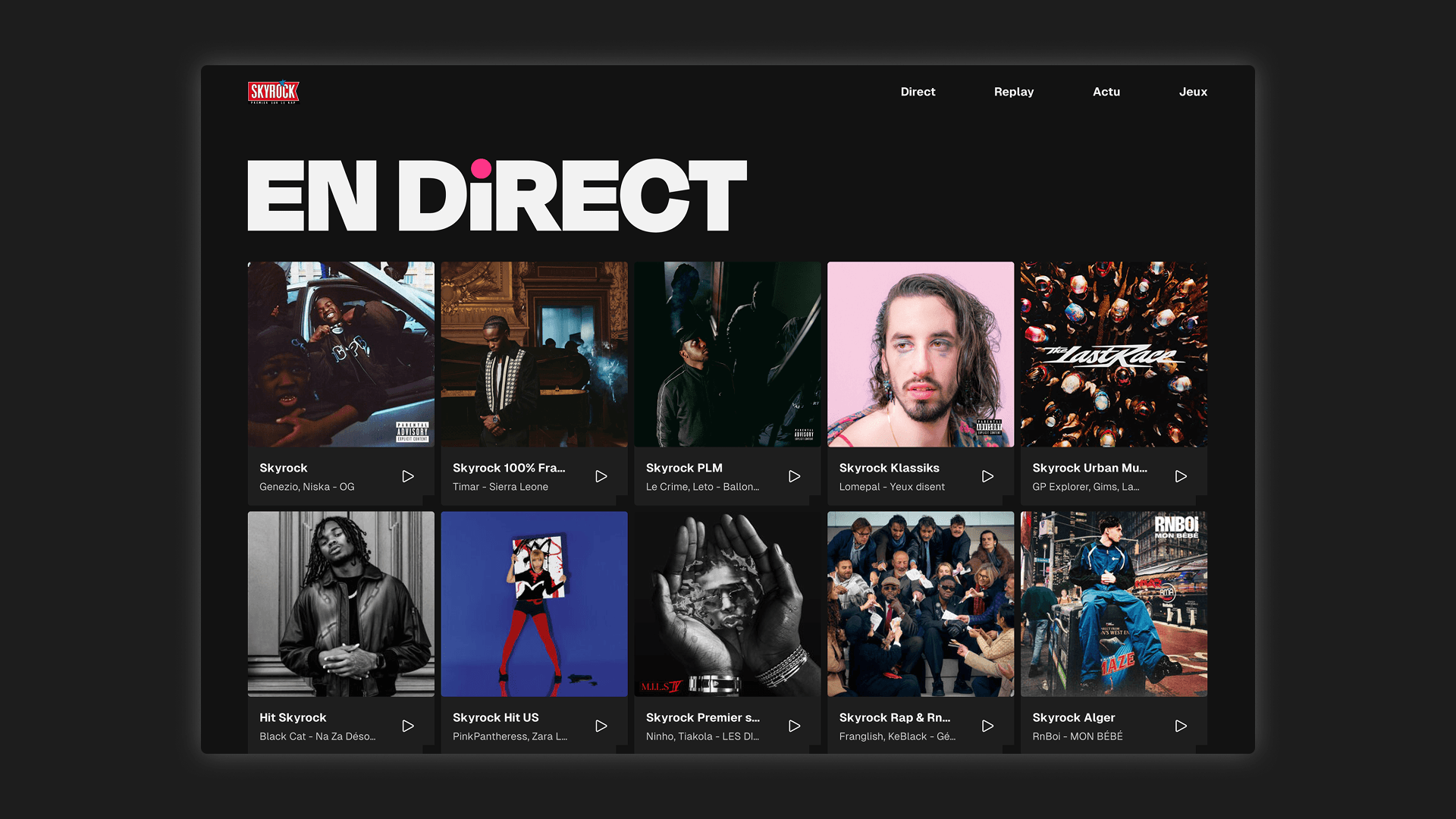
Task: Play the Skyrock Hit US station
Action: (601, 726)
